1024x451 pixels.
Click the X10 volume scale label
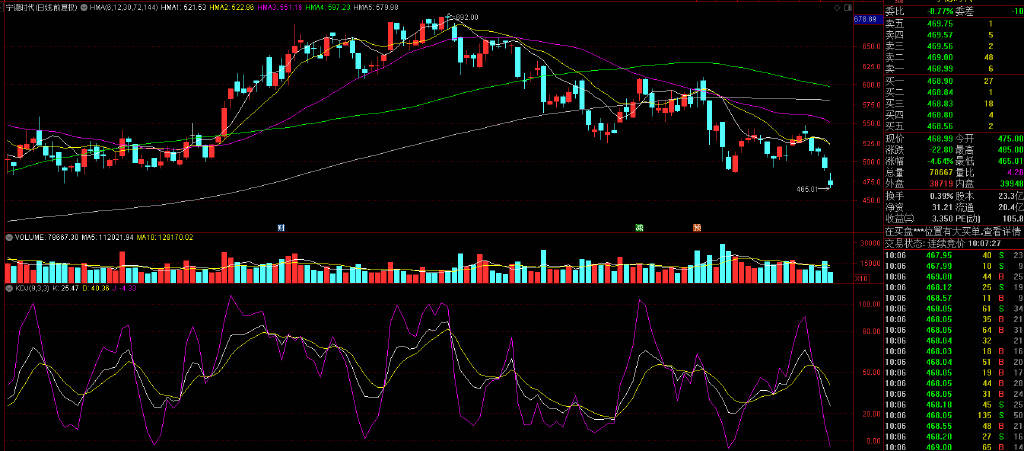[x=862, y=279]
